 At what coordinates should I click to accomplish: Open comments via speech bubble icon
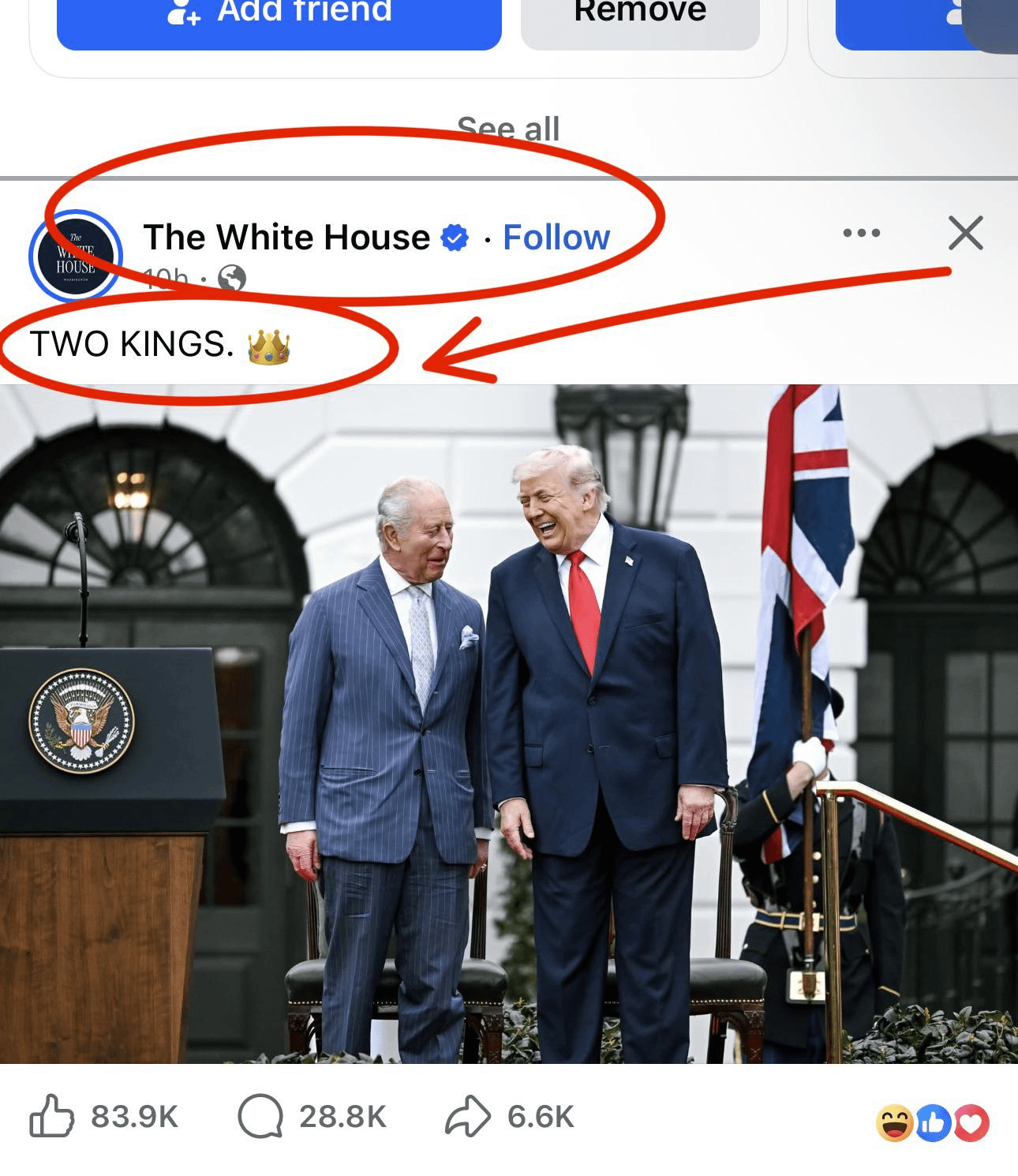point(260,1116)
